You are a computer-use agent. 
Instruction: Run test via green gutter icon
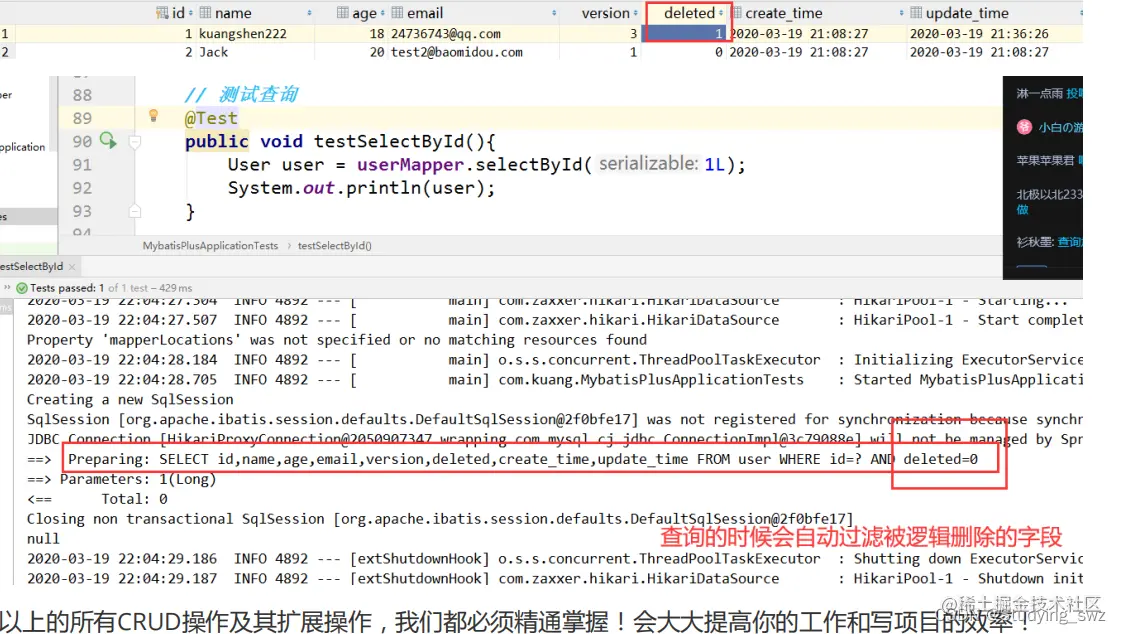pos(107,140)
